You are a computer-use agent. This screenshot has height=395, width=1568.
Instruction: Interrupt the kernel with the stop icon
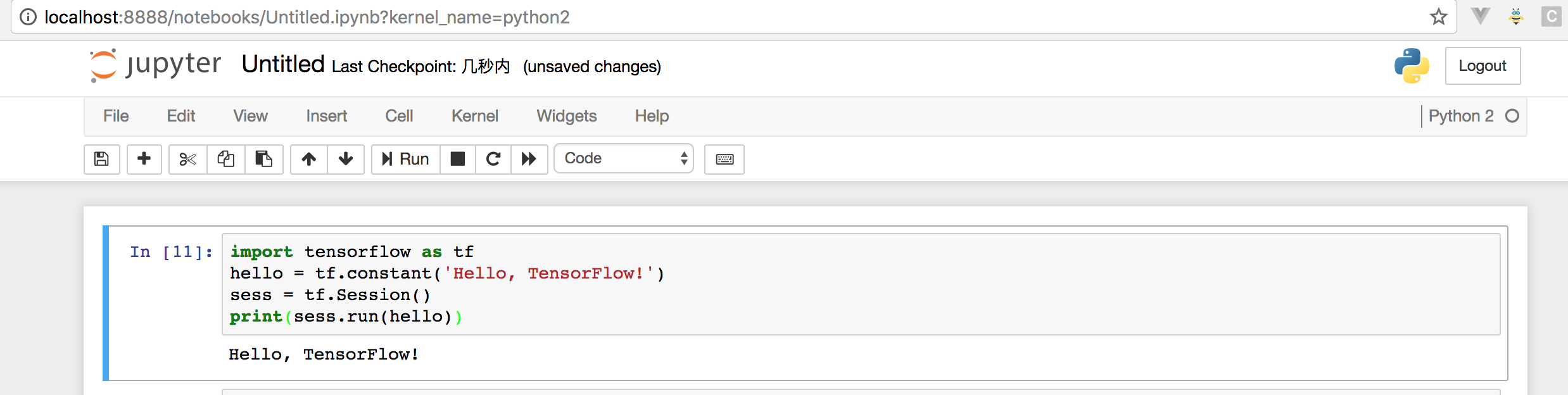(457, 159)
